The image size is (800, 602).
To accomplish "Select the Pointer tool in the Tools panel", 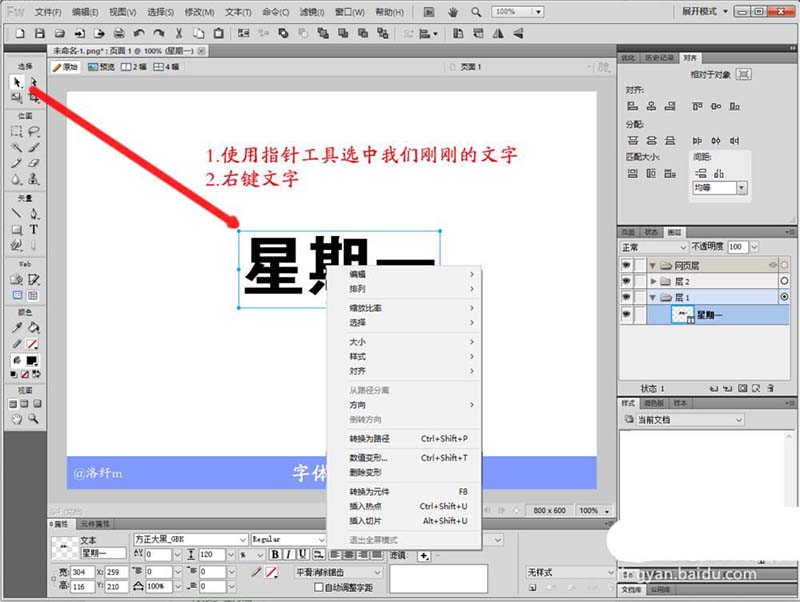I will pyautogui.click(x=17, y=82).
